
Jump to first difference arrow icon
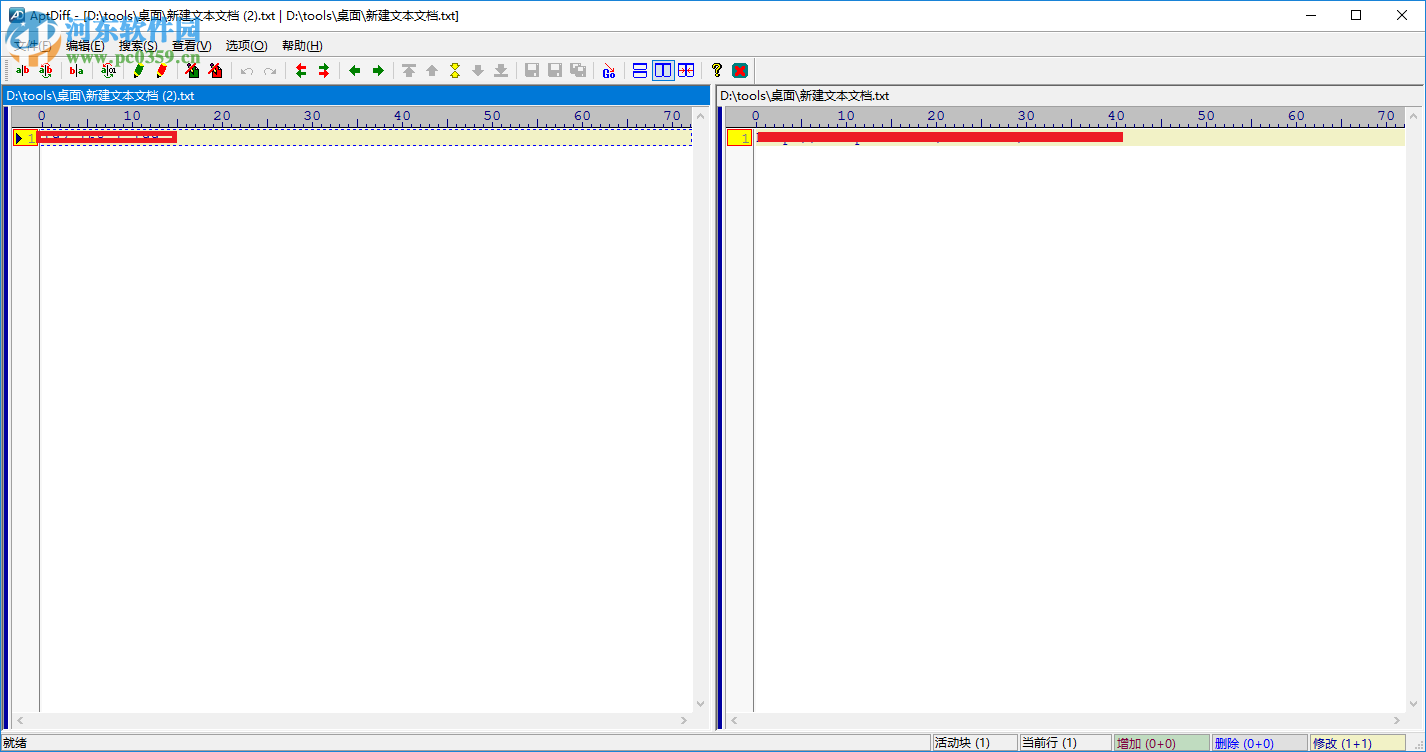click(x=409, y=70)
